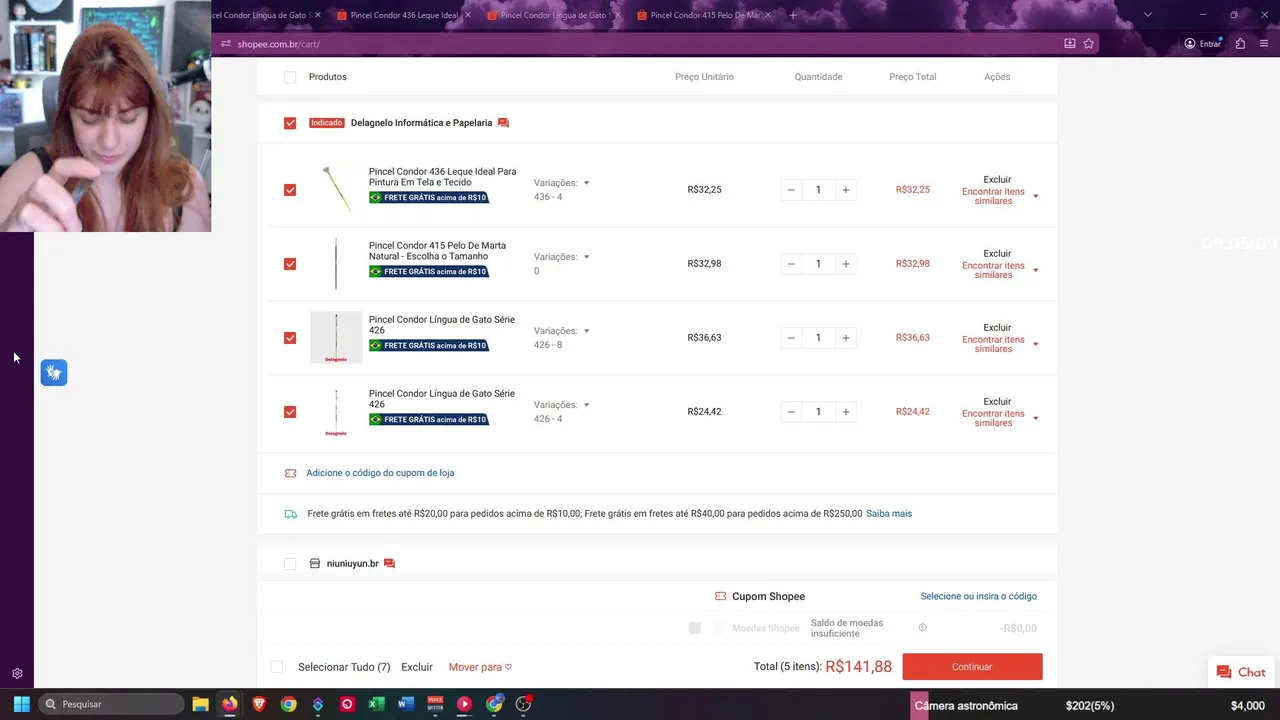This screenshot has width=1280, height=720.
Task: Click the free shipping truck icon
Action: [290, 514]
